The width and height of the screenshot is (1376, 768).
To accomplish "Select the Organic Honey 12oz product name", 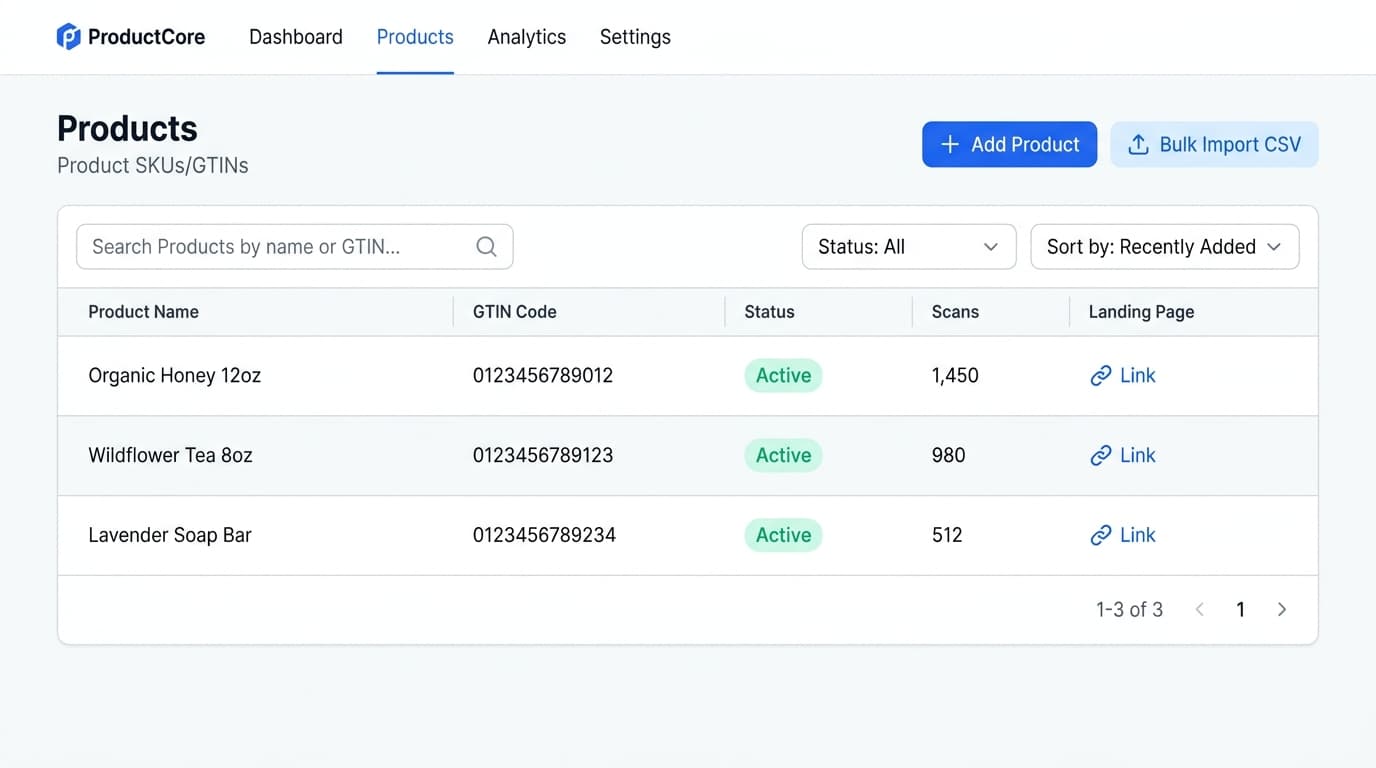I will click(175, 375).
